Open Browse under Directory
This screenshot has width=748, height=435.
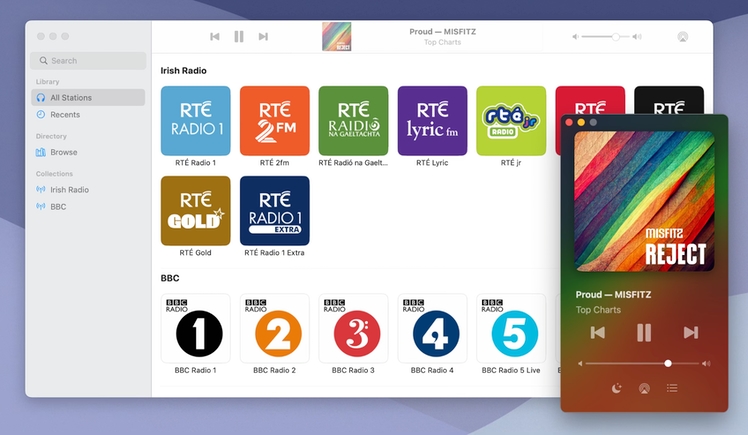coord(64,153)
